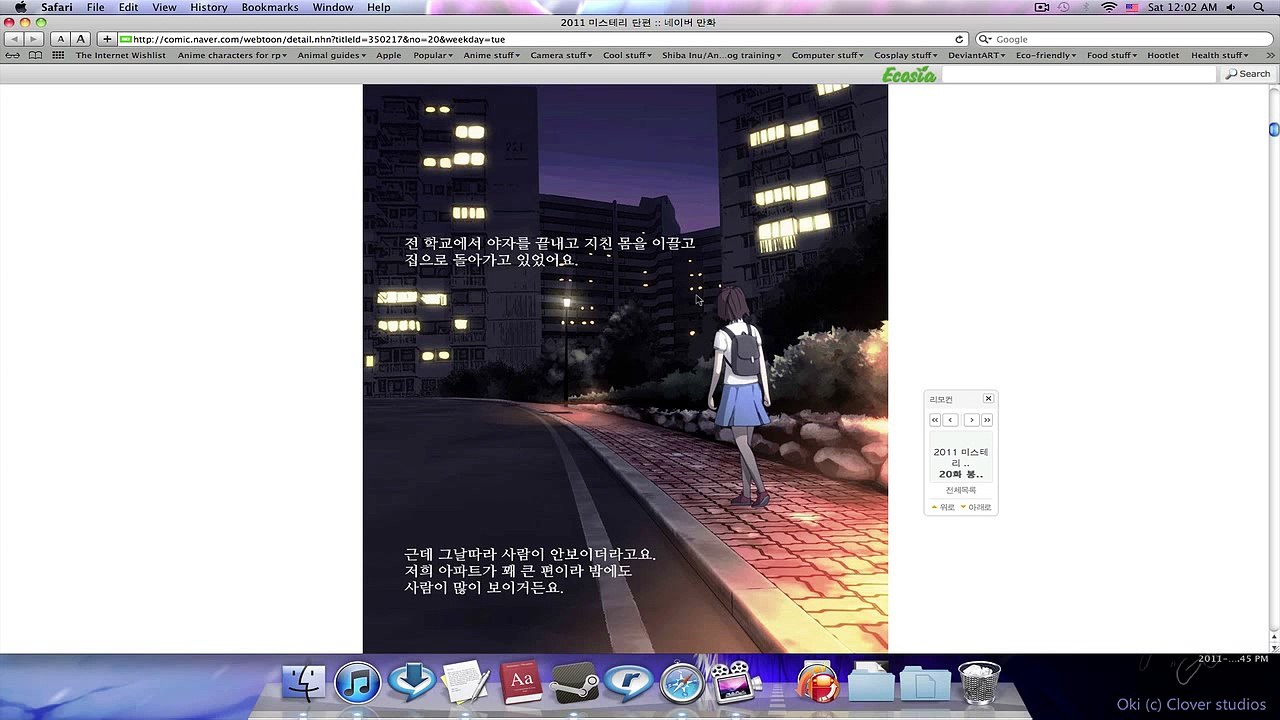Click the Ecosia Search button
The image size is (1280, 720).
[x=1248, y=74]
